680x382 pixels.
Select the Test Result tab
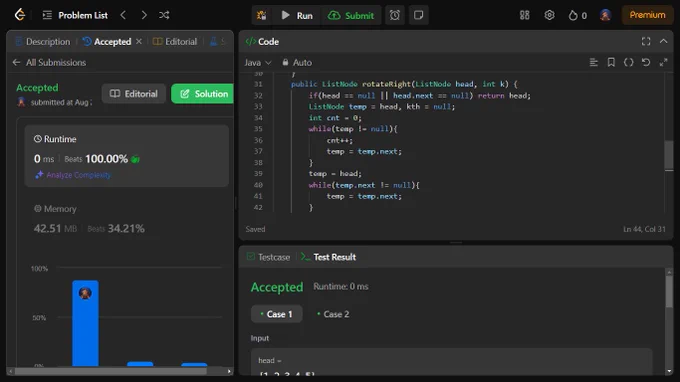(328, 257)
